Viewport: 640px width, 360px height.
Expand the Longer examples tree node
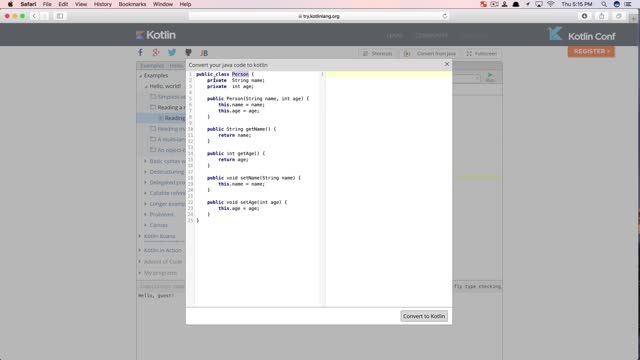point(145,204)
